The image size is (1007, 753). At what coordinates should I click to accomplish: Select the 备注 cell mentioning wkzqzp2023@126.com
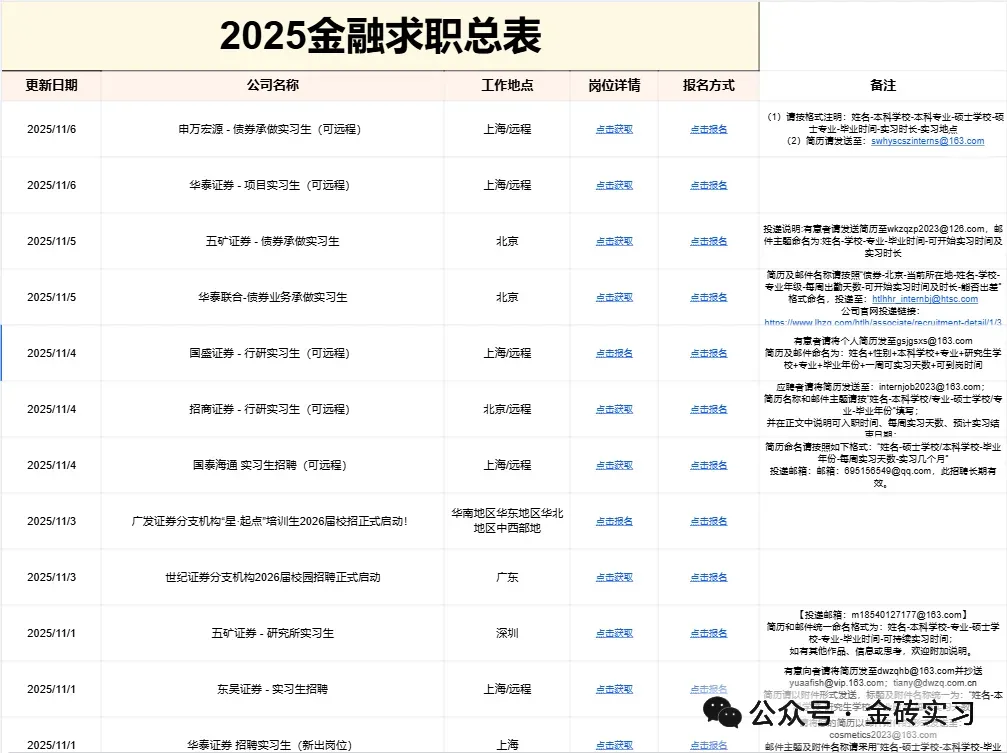pos(883,241)
